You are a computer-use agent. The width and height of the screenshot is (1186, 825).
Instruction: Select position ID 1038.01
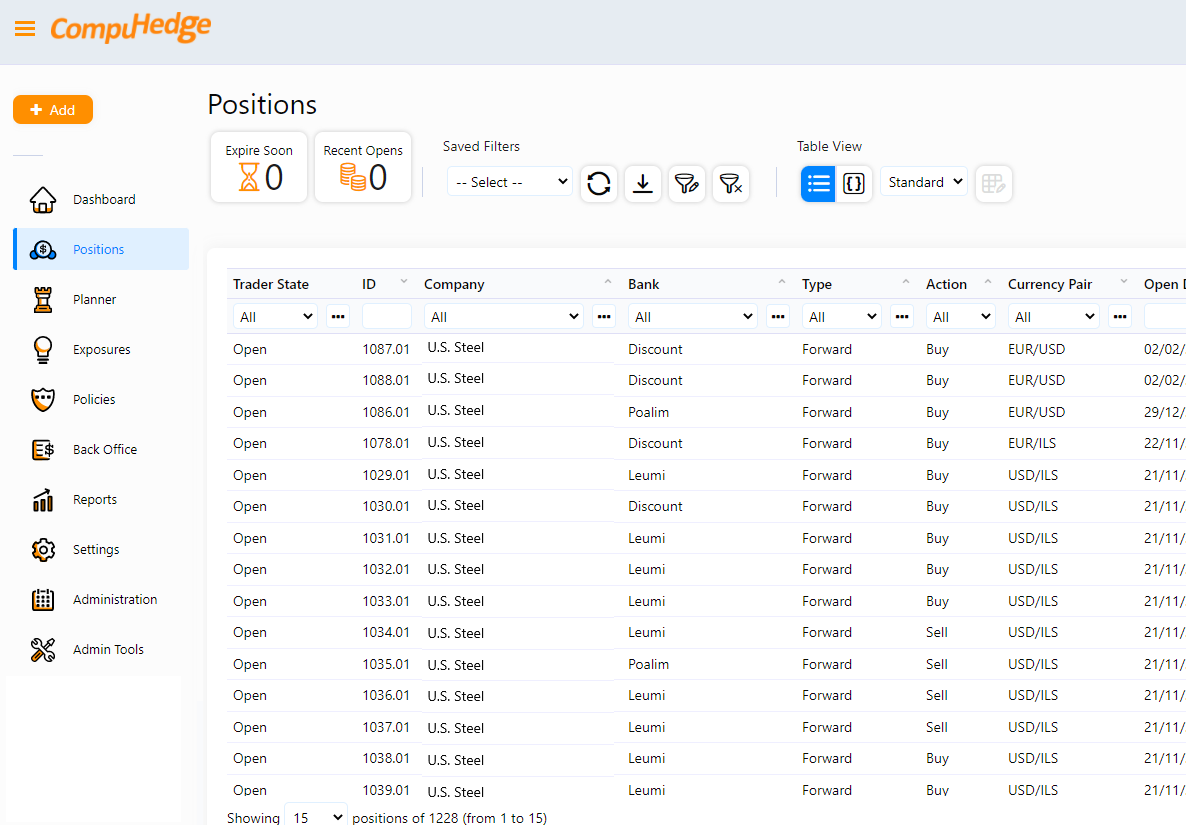coord(386,758)
